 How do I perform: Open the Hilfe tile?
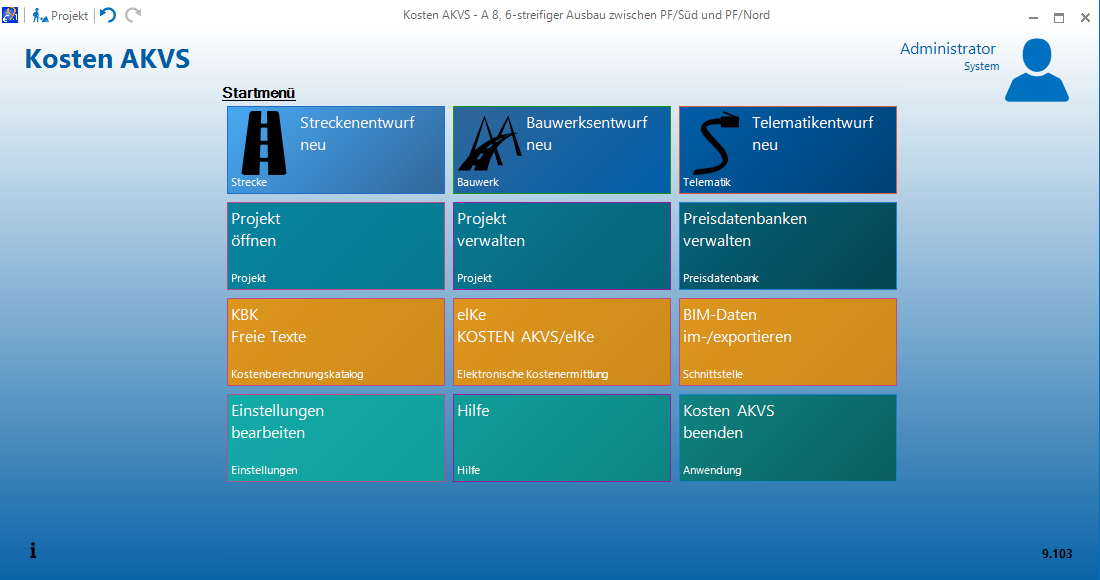pyautogui.click(x=562, y=438)
